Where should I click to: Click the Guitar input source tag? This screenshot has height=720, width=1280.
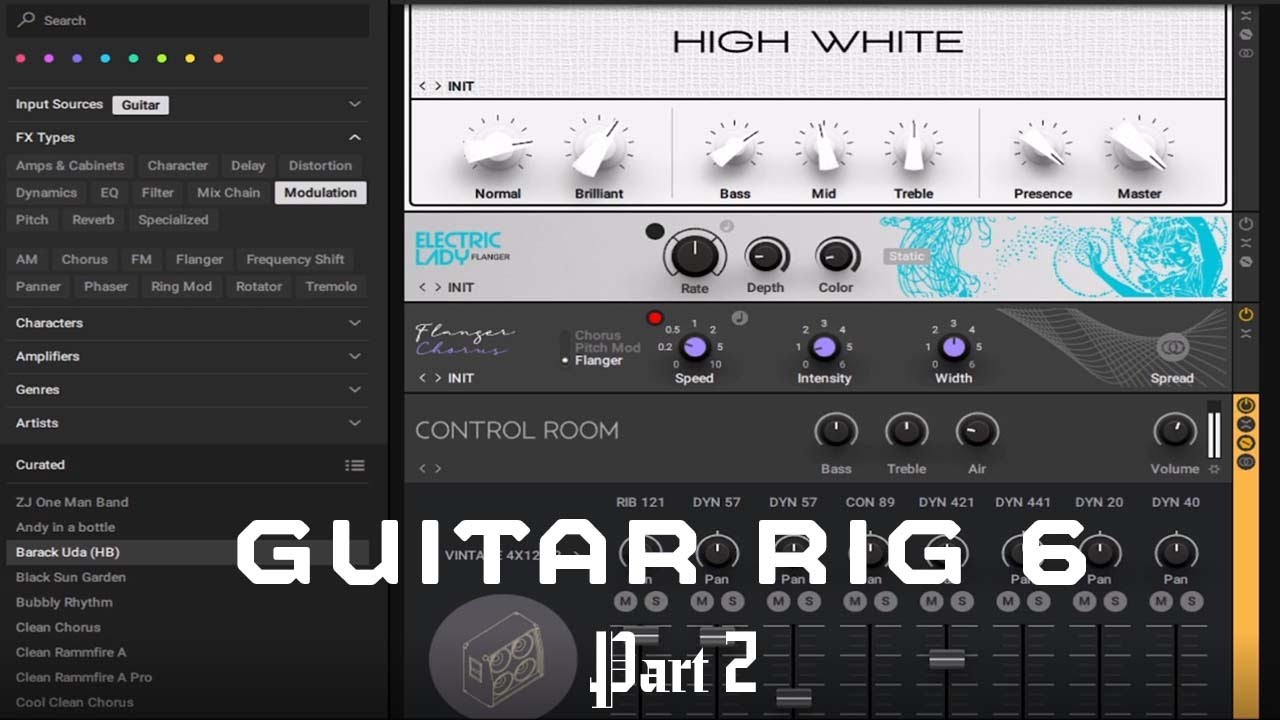click(141, 104)
